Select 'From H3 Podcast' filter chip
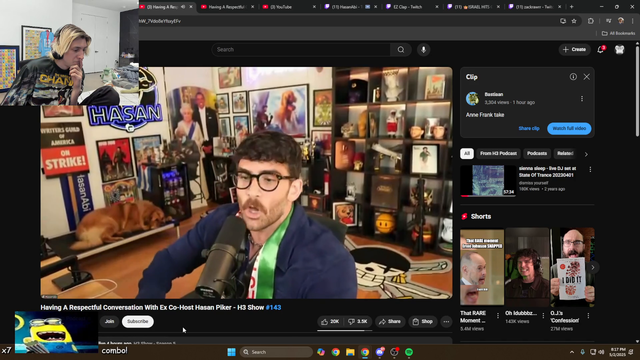 (498, 153)
